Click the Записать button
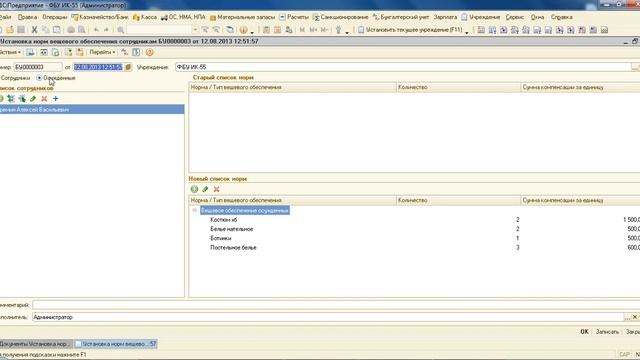 (607, 332)
